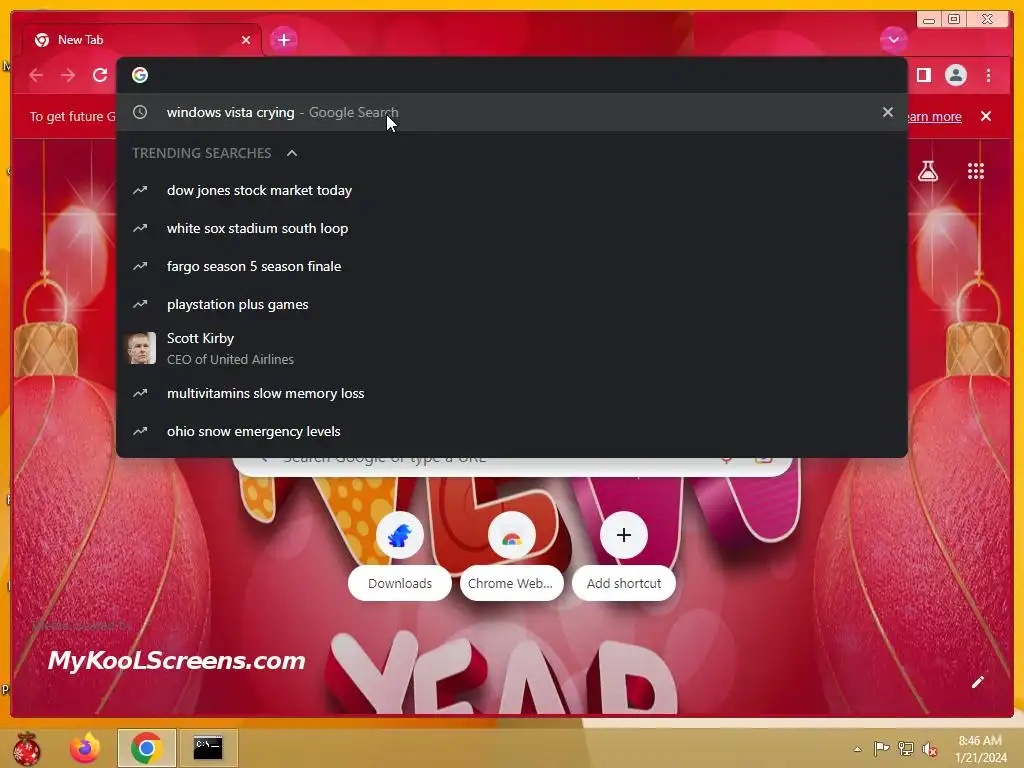This screenshot has height=768, width=1024.
Task: Click Scott Kirby's photo thumbnail
Action: [140, 348]
